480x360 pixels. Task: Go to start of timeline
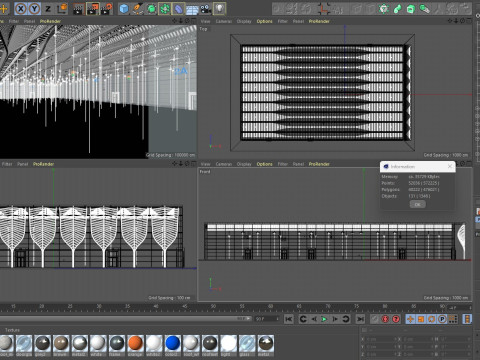click(289, 319)
